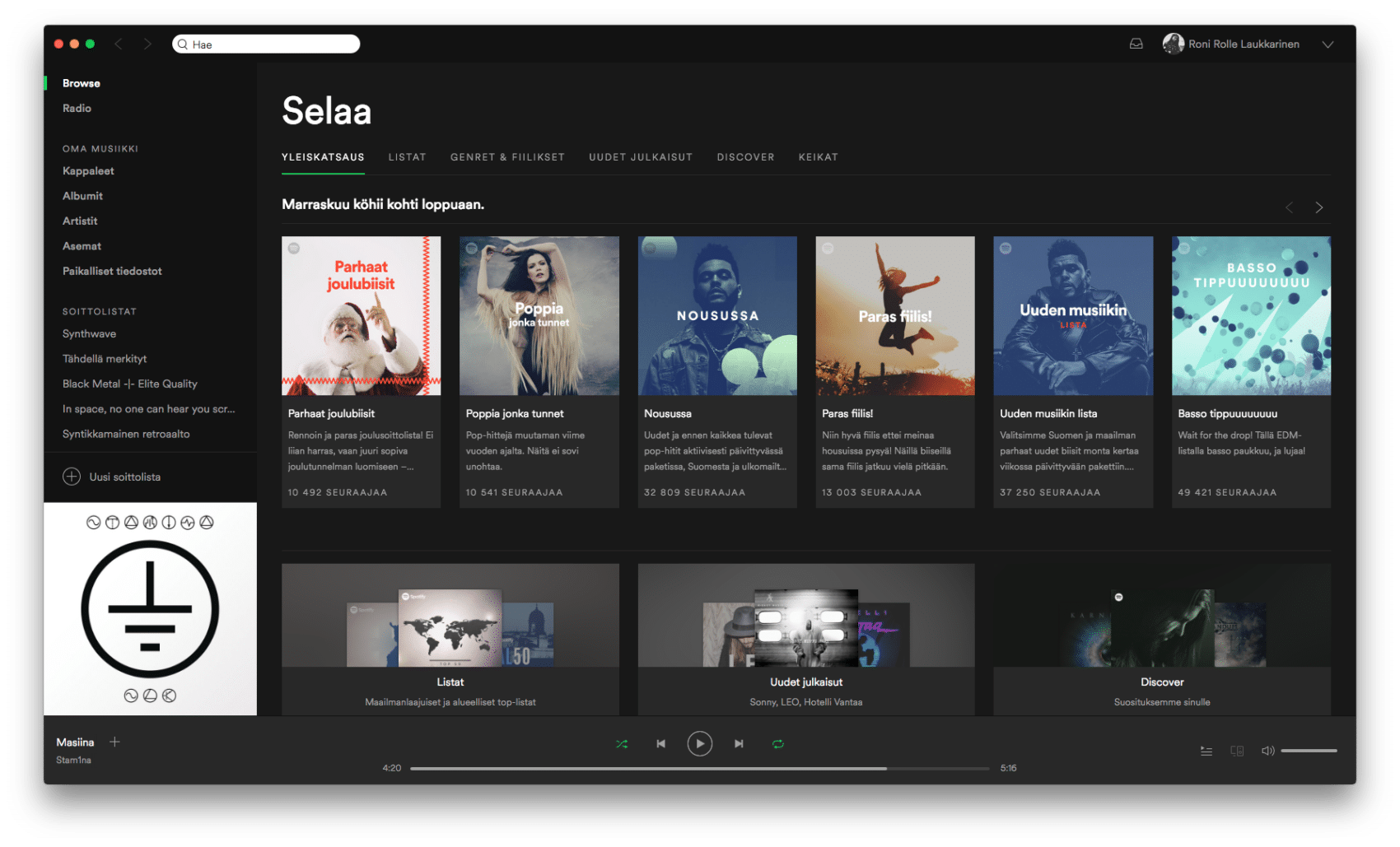Open the Synthwave playlist

(x=89, y=333)
